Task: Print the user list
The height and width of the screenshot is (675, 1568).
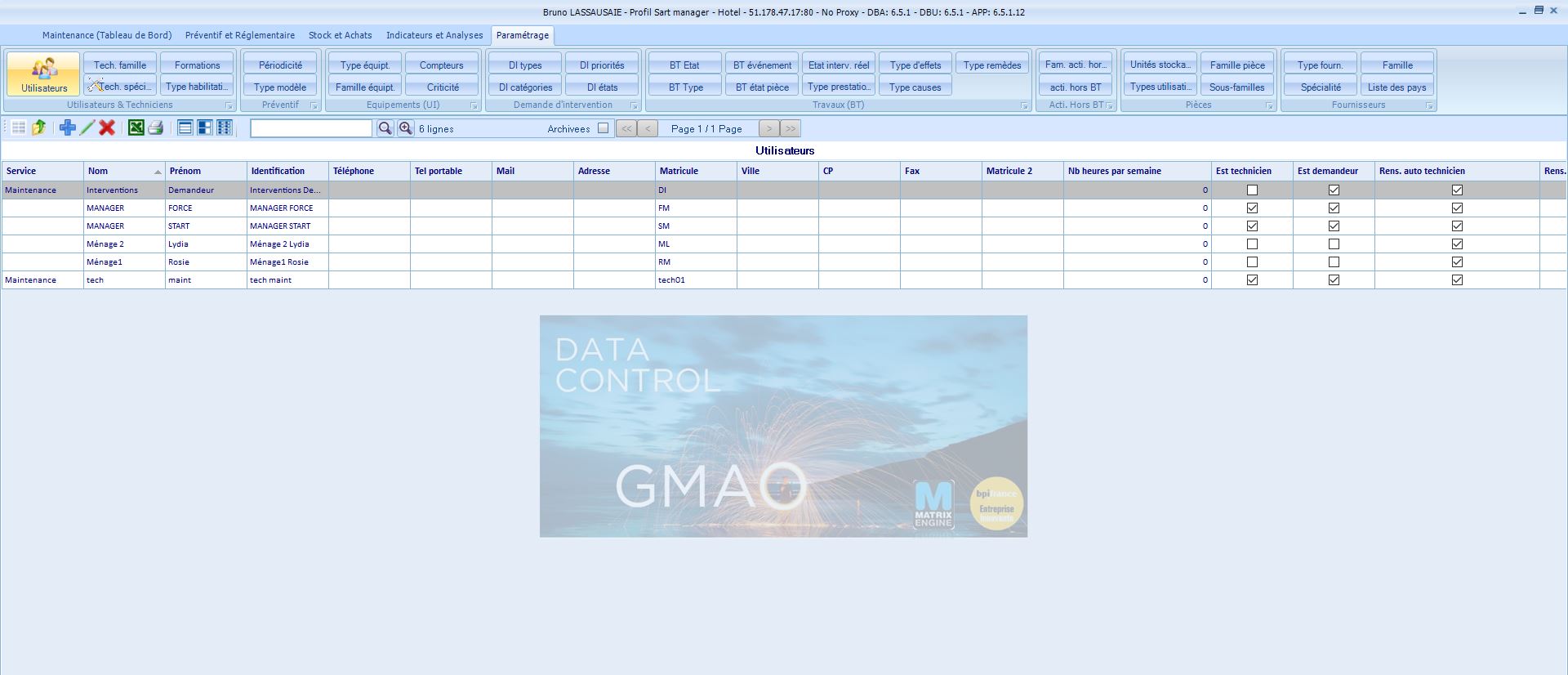Action: [156, 127]
